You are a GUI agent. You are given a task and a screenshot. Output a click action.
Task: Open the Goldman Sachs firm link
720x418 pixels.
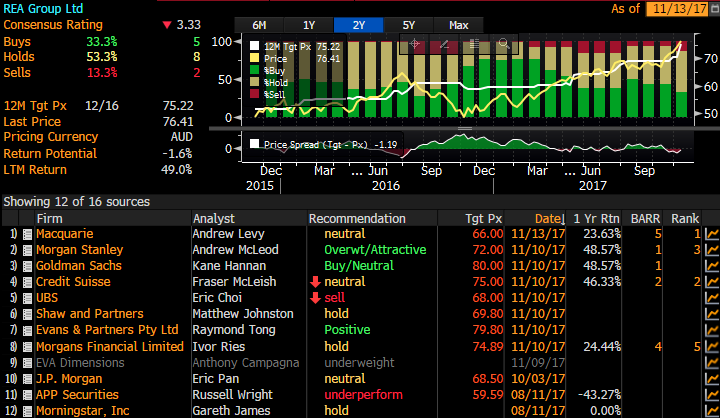tap(79, 266)
